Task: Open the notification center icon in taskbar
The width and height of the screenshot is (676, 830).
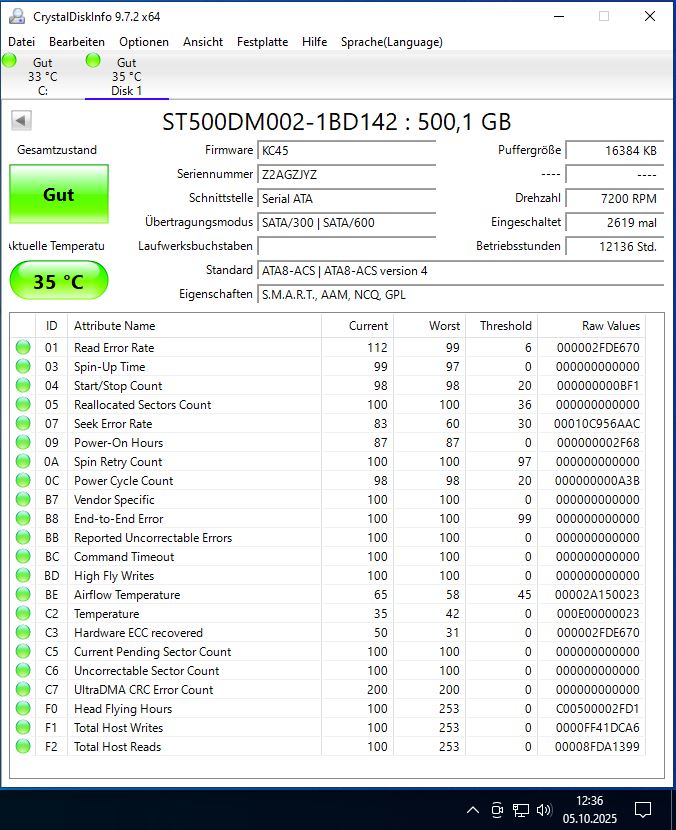Action: (643, 809)
